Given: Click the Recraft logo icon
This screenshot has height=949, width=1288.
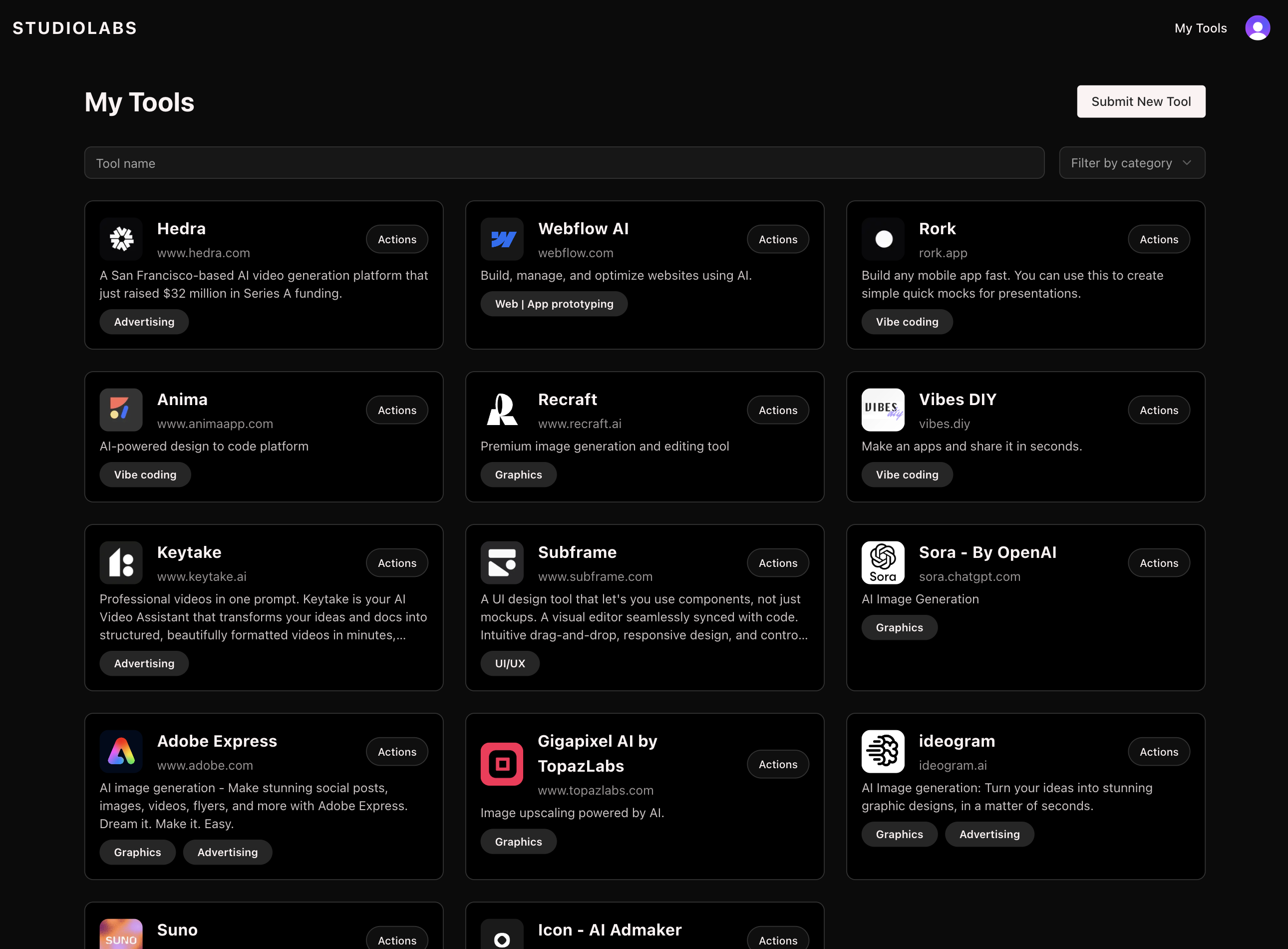Looking at the screenshot, I should (502, 410).
